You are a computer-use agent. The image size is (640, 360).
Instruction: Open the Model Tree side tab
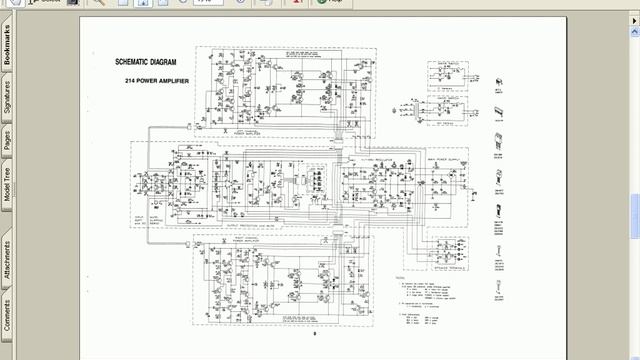pyautogui.click(x=7, y=185)
